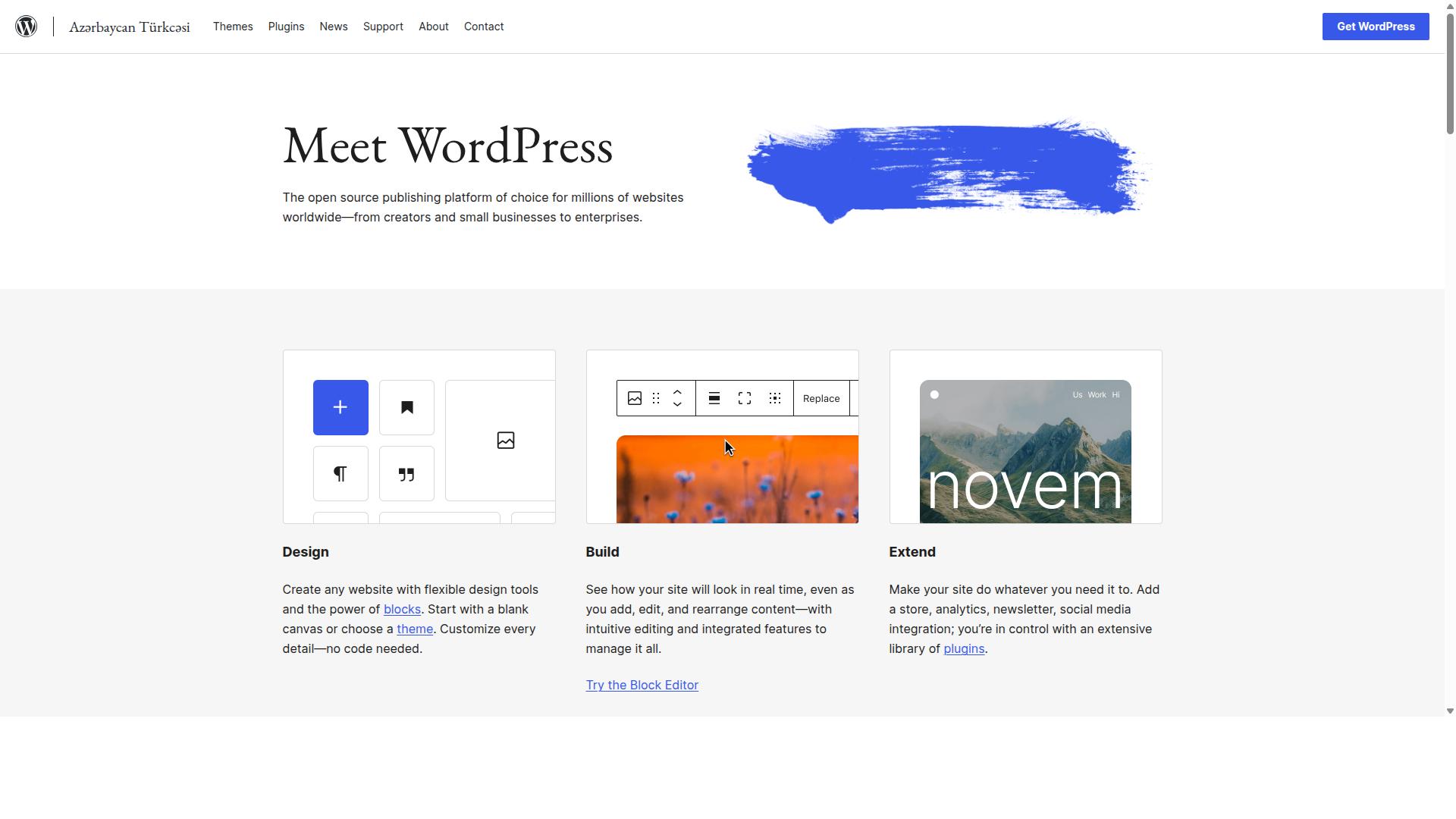This screenshot has width=1456, height=819.
Task: Open the Plugins menu item
Action: coord(286,27)
